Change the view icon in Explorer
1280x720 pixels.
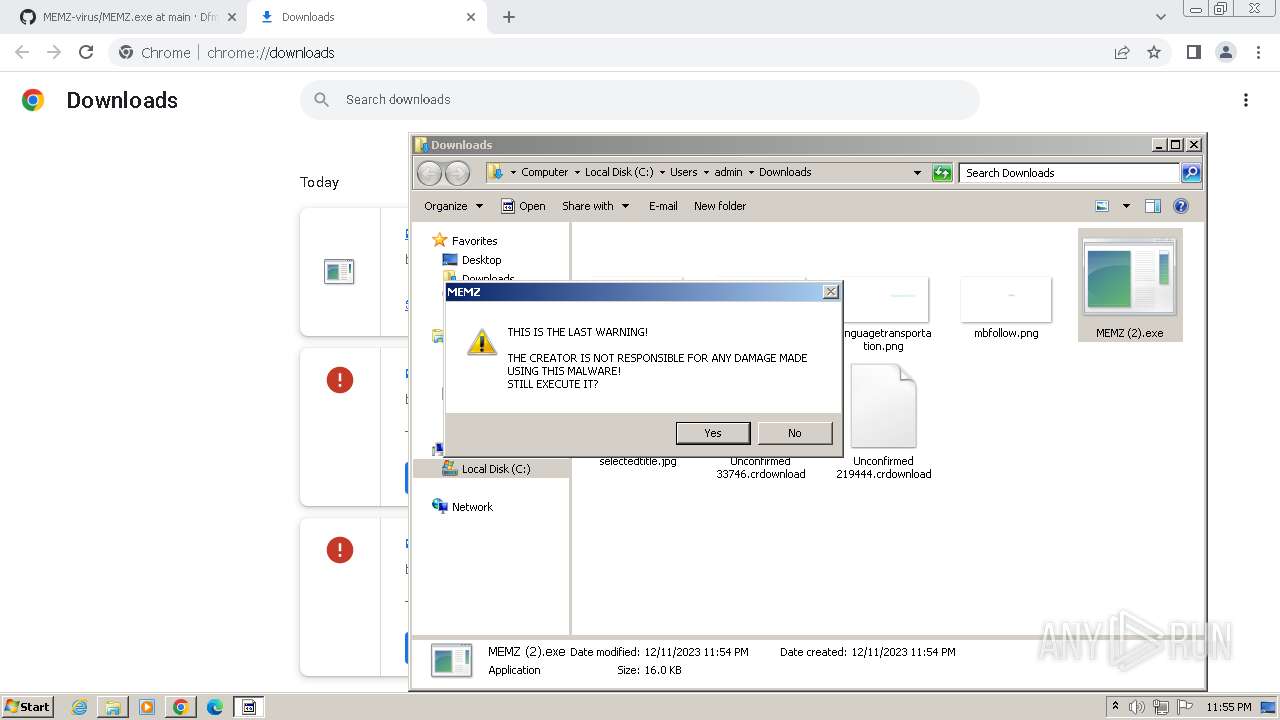point(1102,206)
